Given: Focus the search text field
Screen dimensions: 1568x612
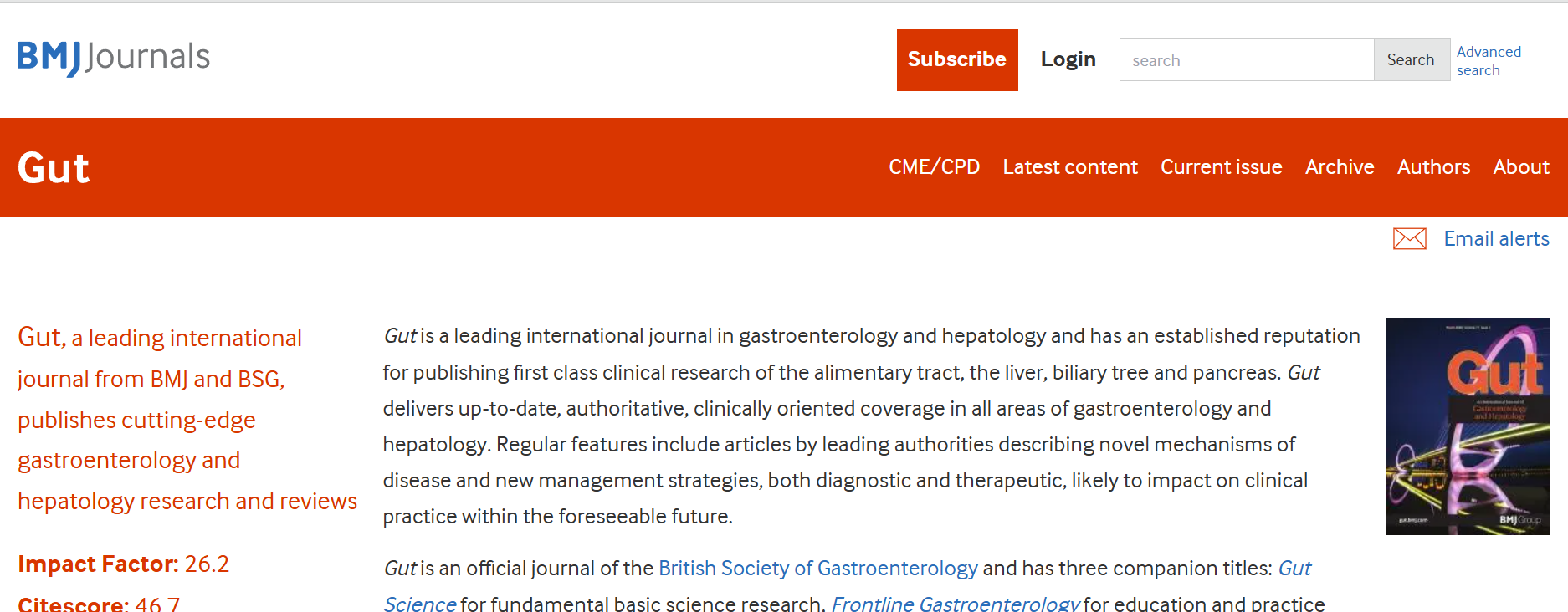Looking at the screenshot, I should coord(1246,60).
